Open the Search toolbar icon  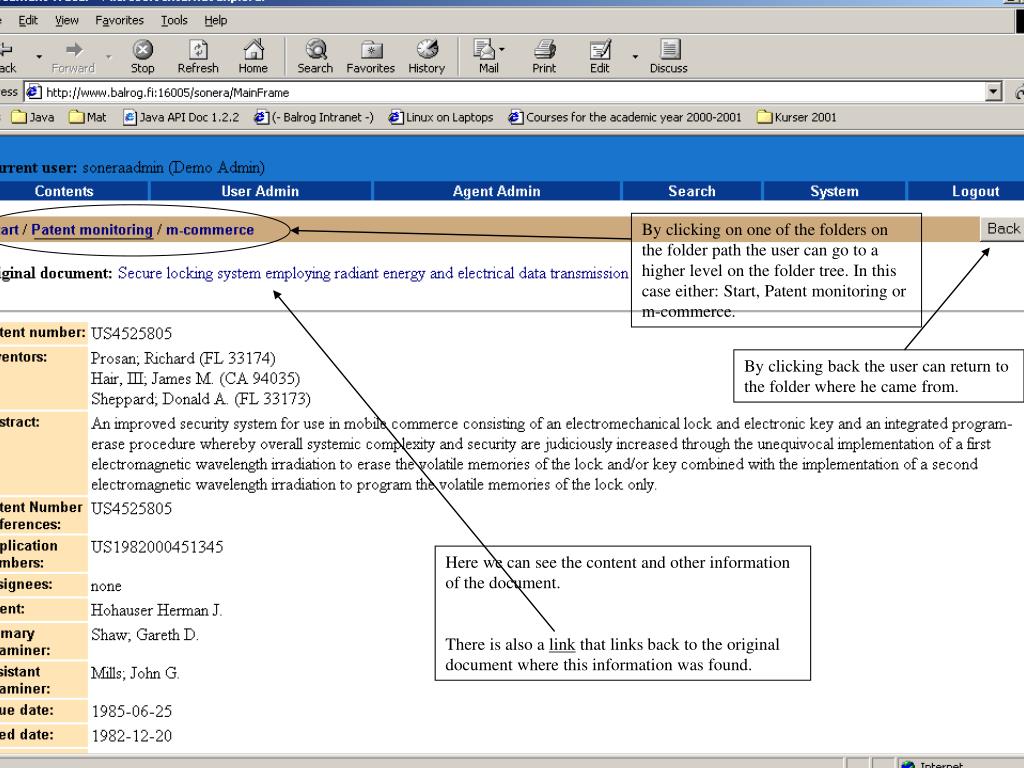pos(315,56)
